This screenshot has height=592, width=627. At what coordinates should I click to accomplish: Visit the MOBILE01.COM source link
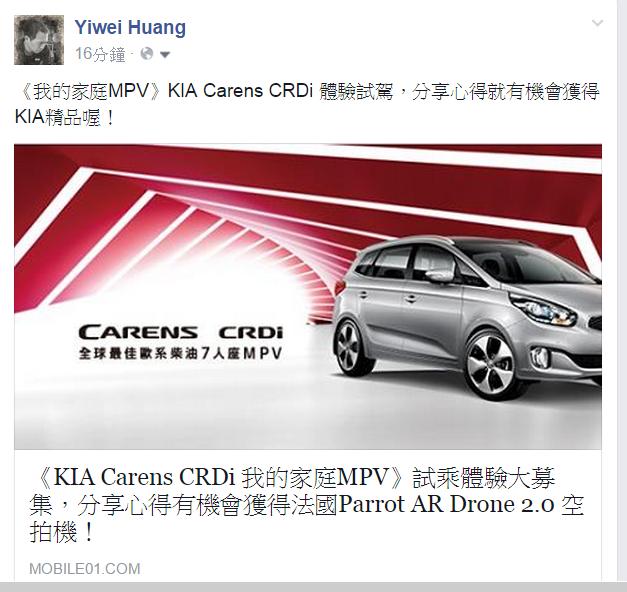pos(85,569)
